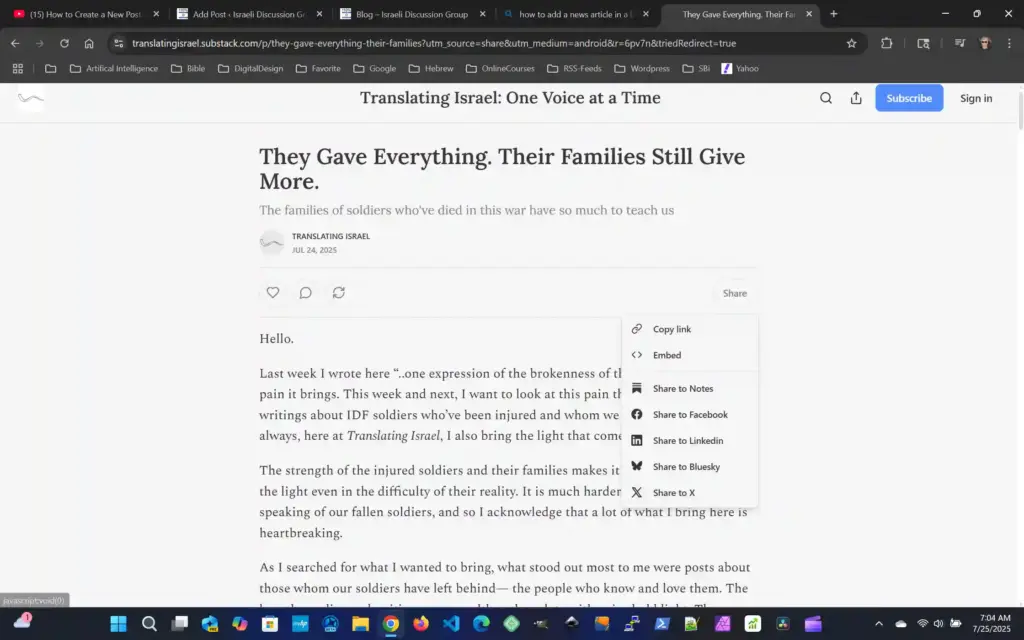Viewport: 1024px width, 640px height.
Task: Expand the Wordpress bookmarks folder
Action: click(x=642, y=69)
